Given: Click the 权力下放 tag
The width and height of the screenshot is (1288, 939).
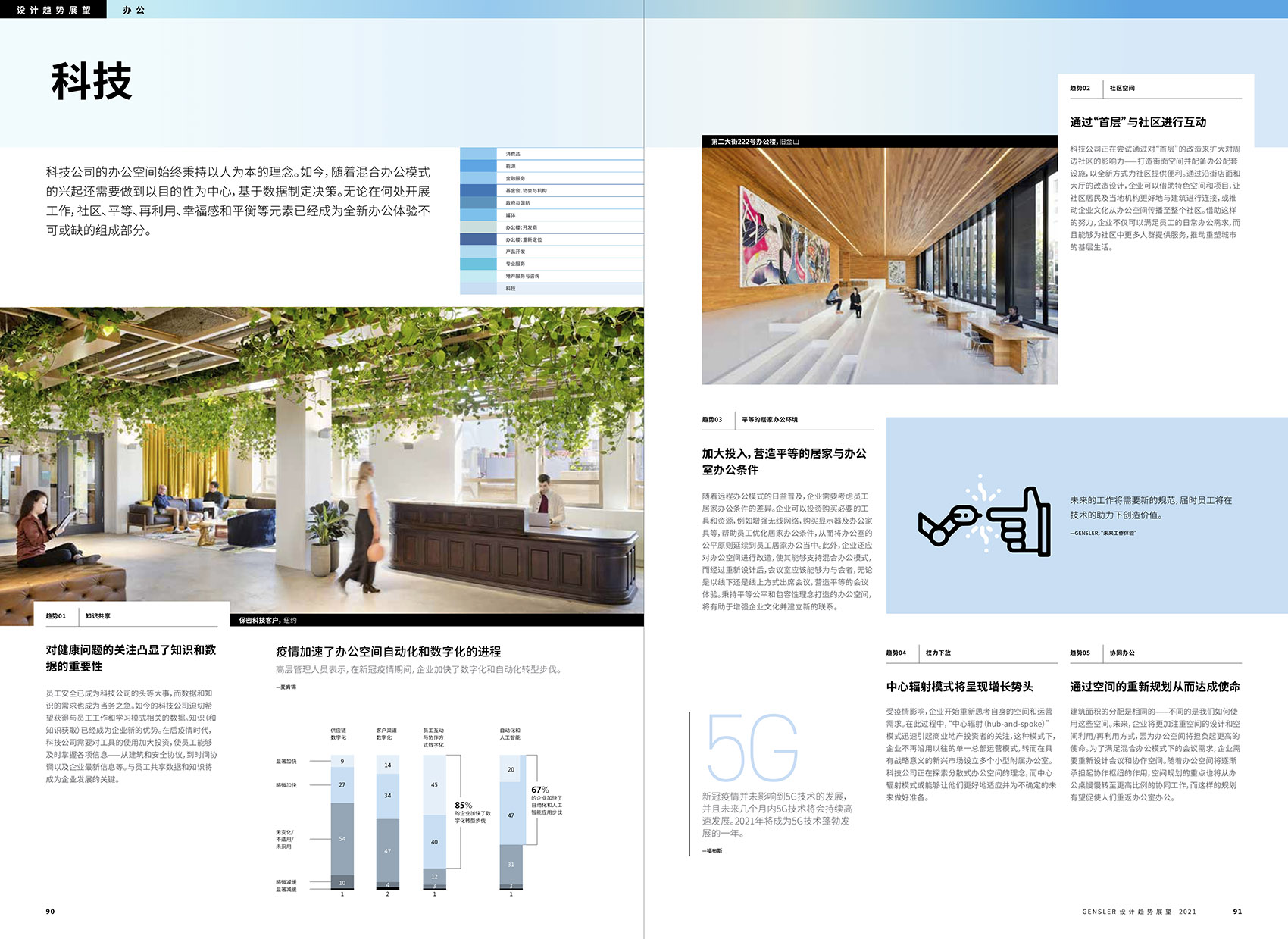Looking at the screenshot, I should pos(938,653).
